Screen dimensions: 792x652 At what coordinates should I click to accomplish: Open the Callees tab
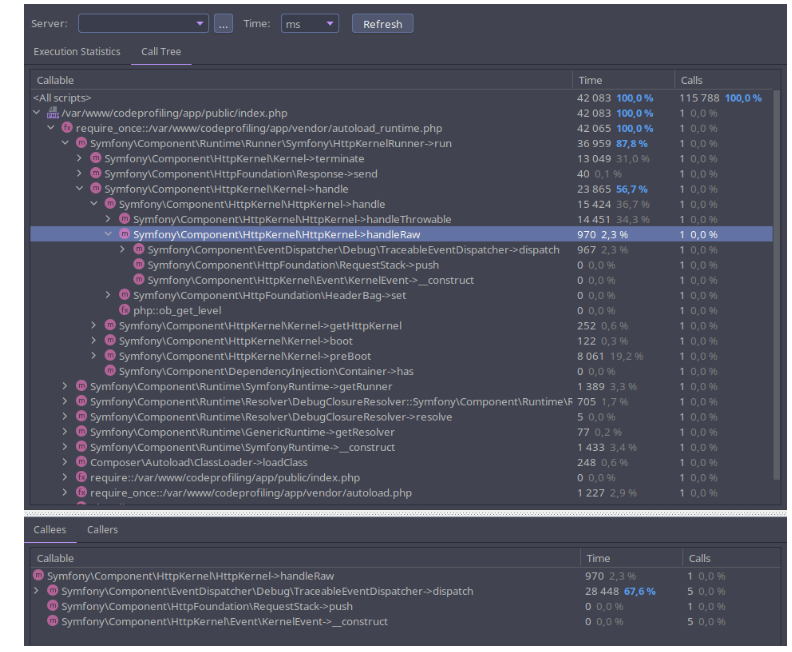click(x=50, y=529)
